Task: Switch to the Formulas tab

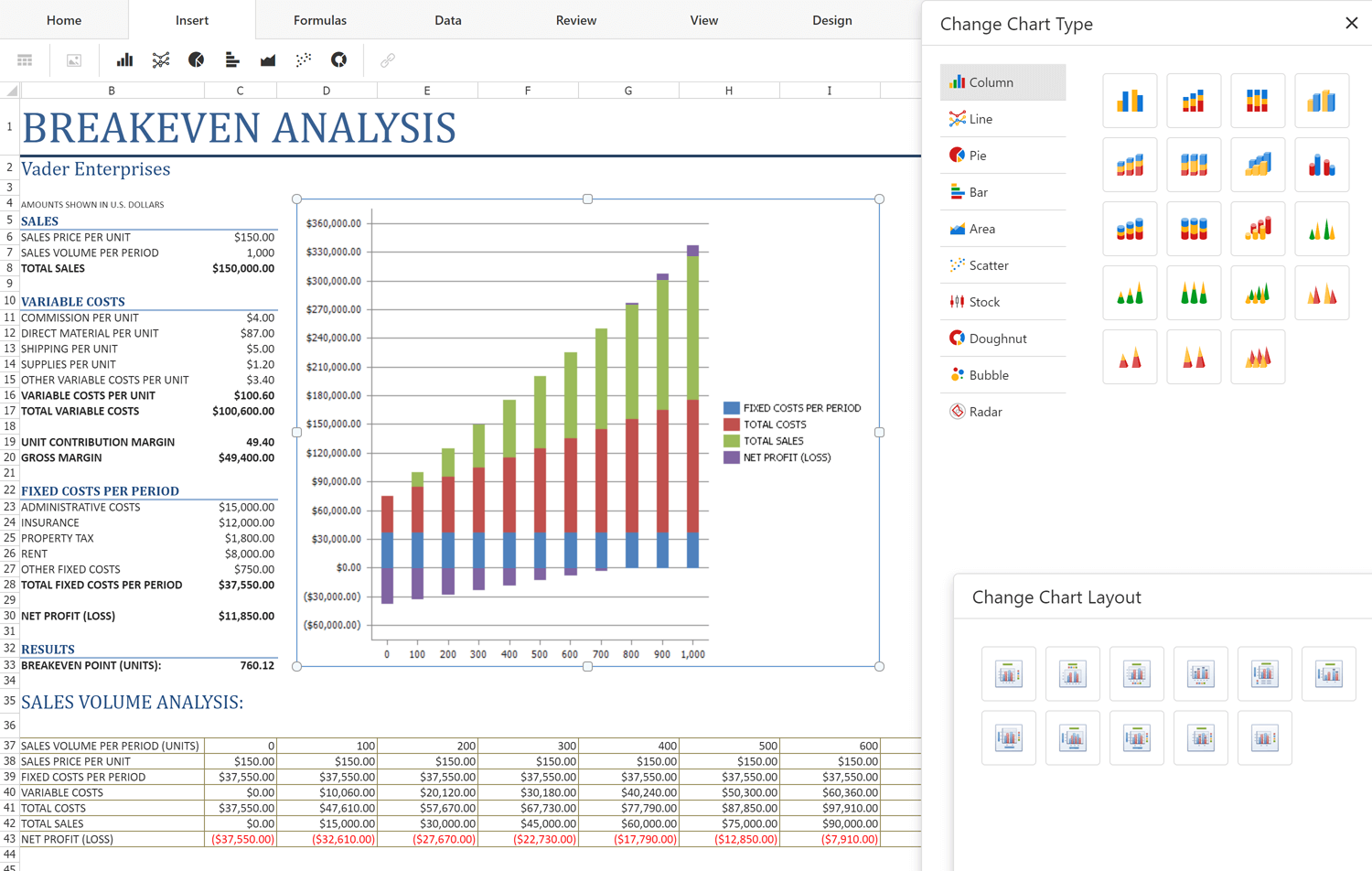Action: point(319,20)
